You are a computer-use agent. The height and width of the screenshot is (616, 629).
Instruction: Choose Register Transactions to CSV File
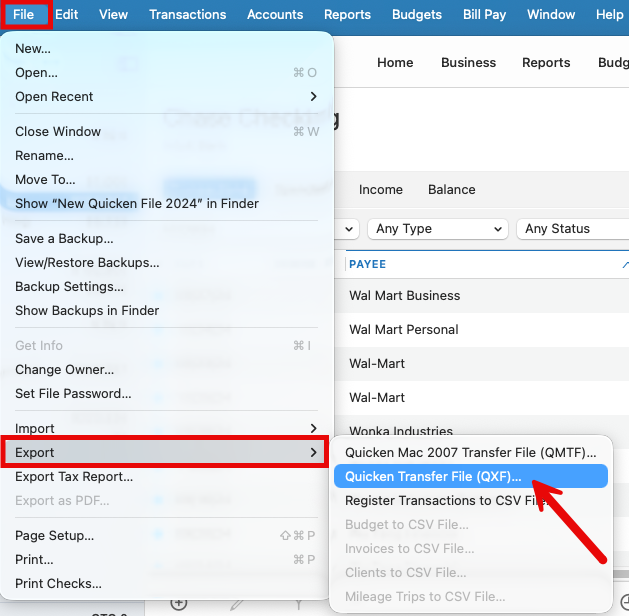[471, 501]
